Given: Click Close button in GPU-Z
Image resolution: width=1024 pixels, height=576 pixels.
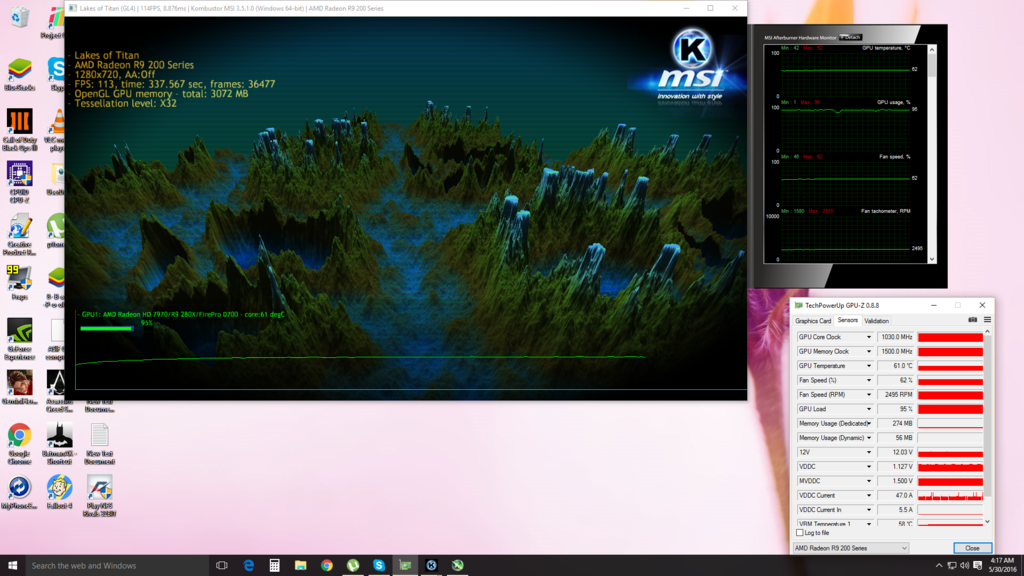Looking at the screenshot, I should (x=972, y=548).
